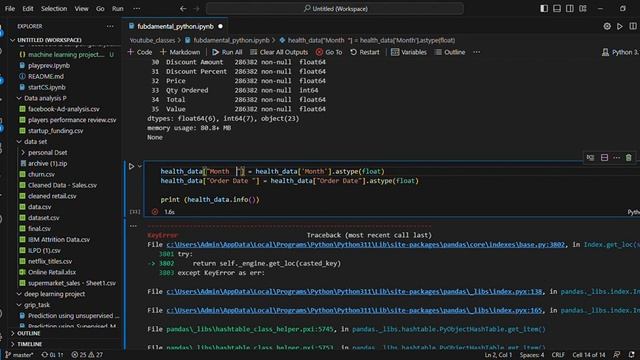The width and height of the screenshot is (640, 360).
Task: Open facebook-Ad-analysis.csv
Action: 64,109
